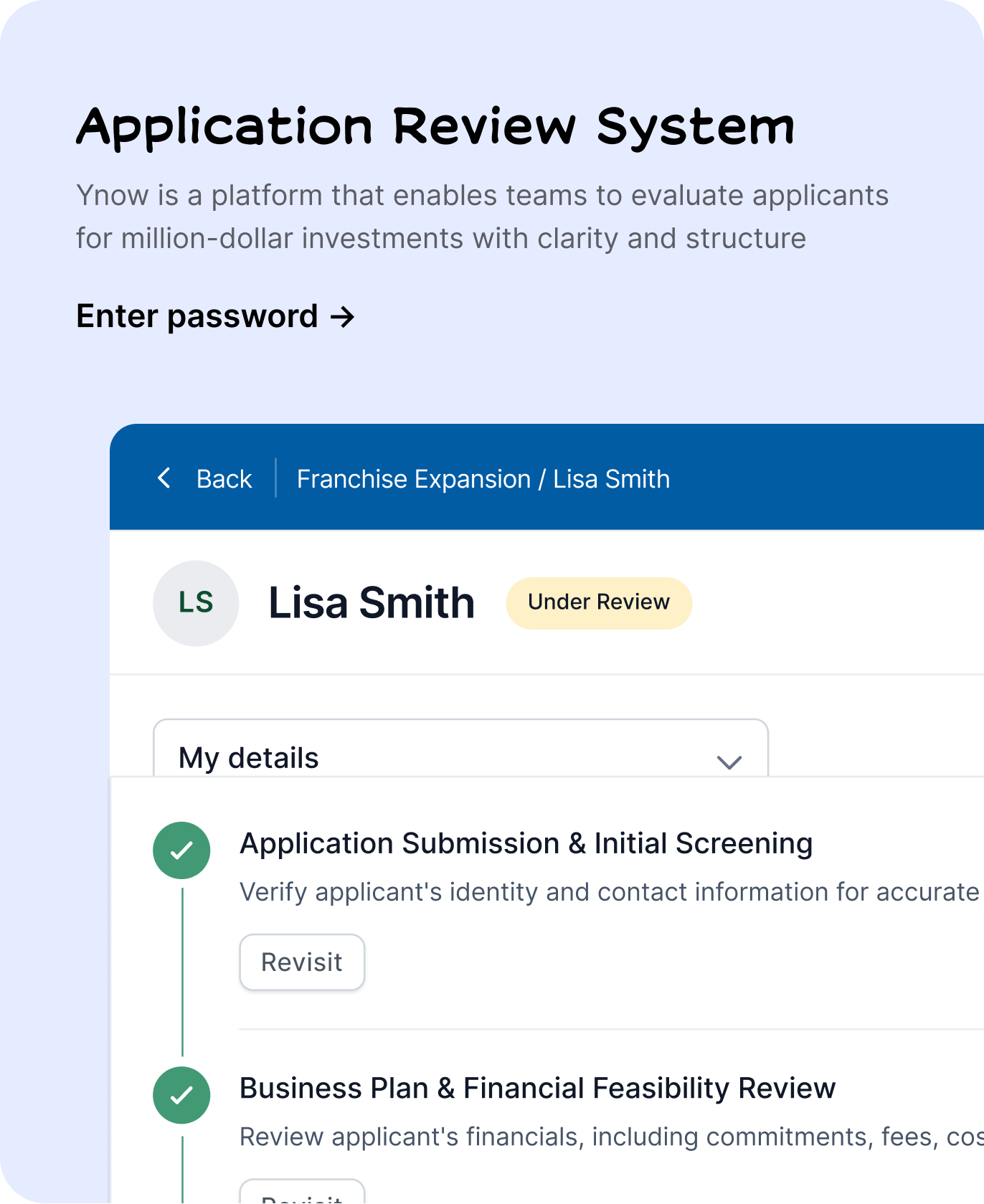Open Business Plan & Financial Feasibility Review title
This screenshot has height=1204, width=984.
(537, 1088)
